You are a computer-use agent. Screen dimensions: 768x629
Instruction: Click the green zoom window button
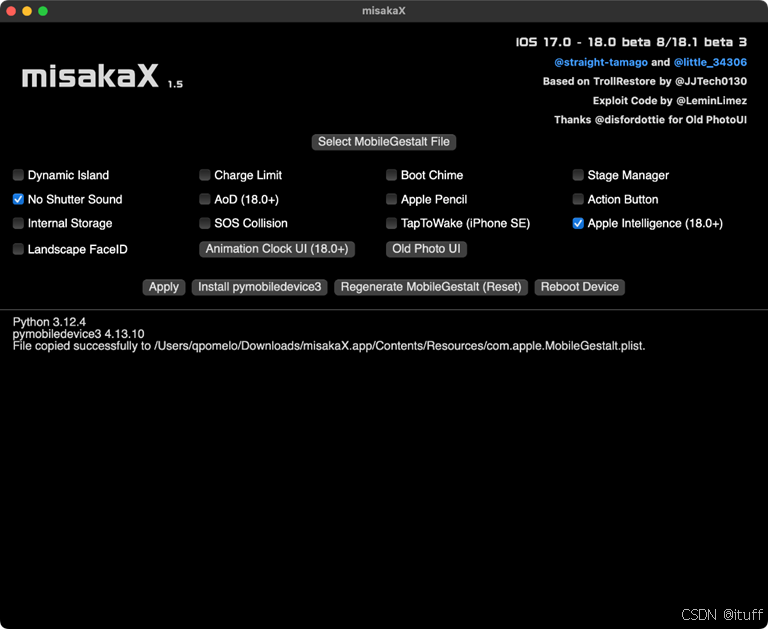(43, 11)
